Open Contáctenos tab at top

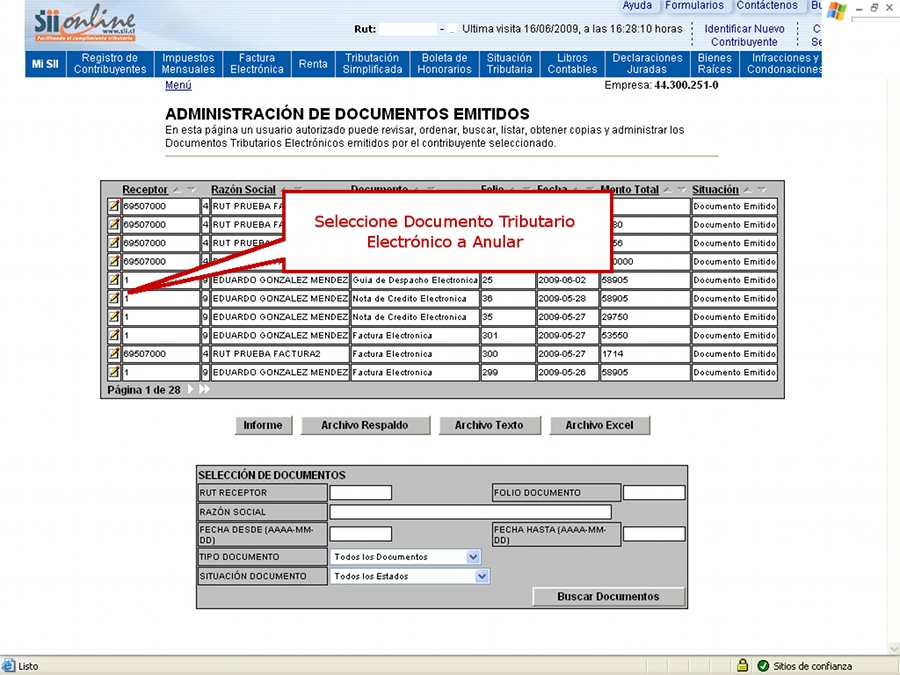(x=767, y=6)
